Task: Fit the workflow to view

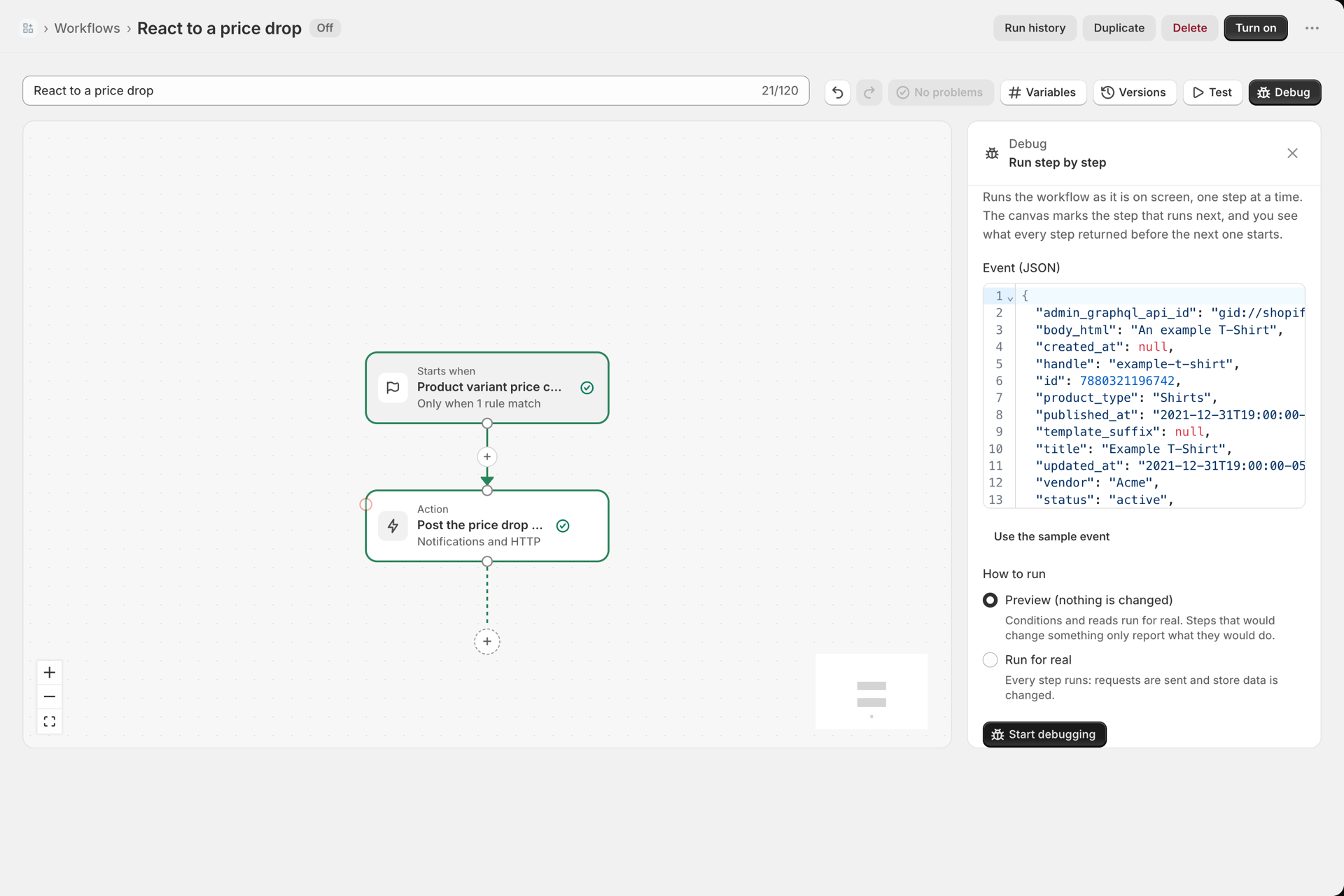Action: tap(50, 721)
